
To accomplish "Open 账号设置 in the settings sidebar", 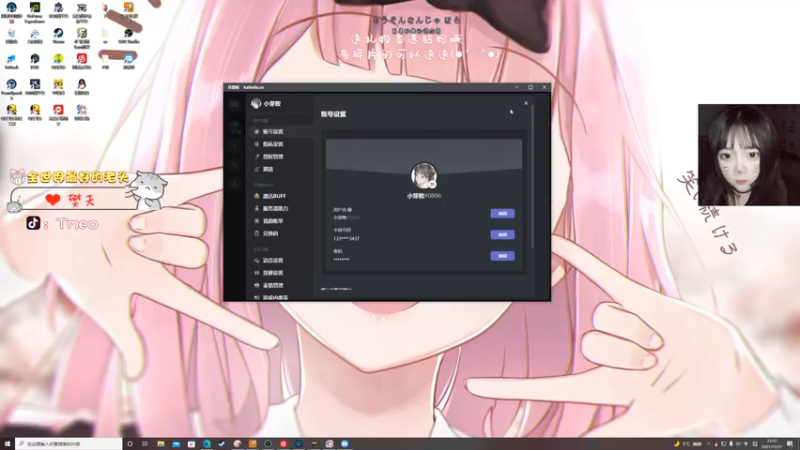I will tap(281, 132).
